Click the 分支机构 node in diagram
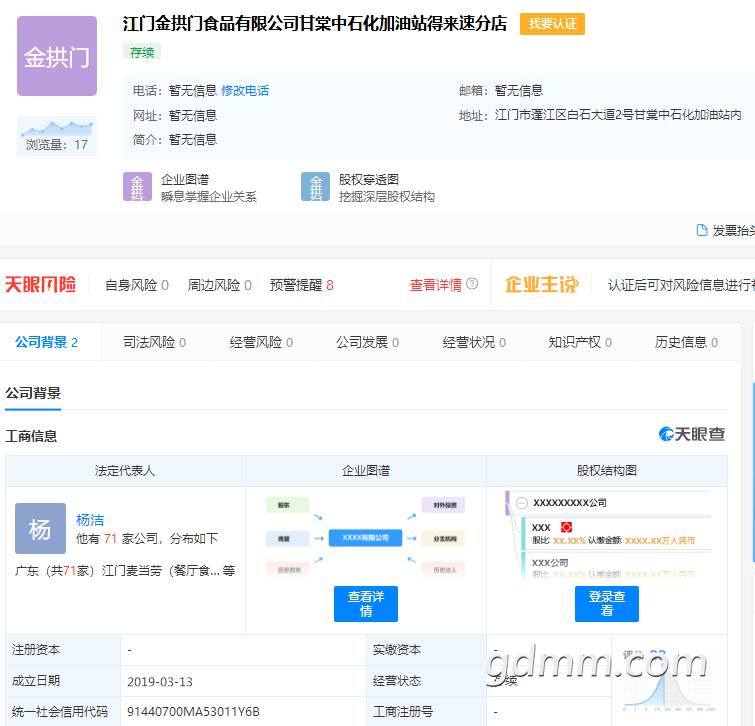755x726 pixels. [x=444, y=538]
